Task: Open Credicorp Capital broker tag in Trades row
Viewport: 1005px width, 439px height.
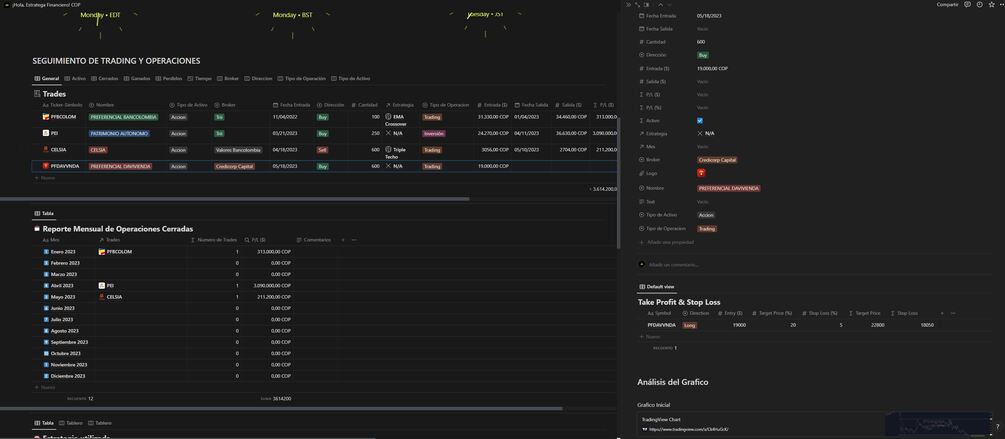Action: pyautogui.click(x=235, y=166)
